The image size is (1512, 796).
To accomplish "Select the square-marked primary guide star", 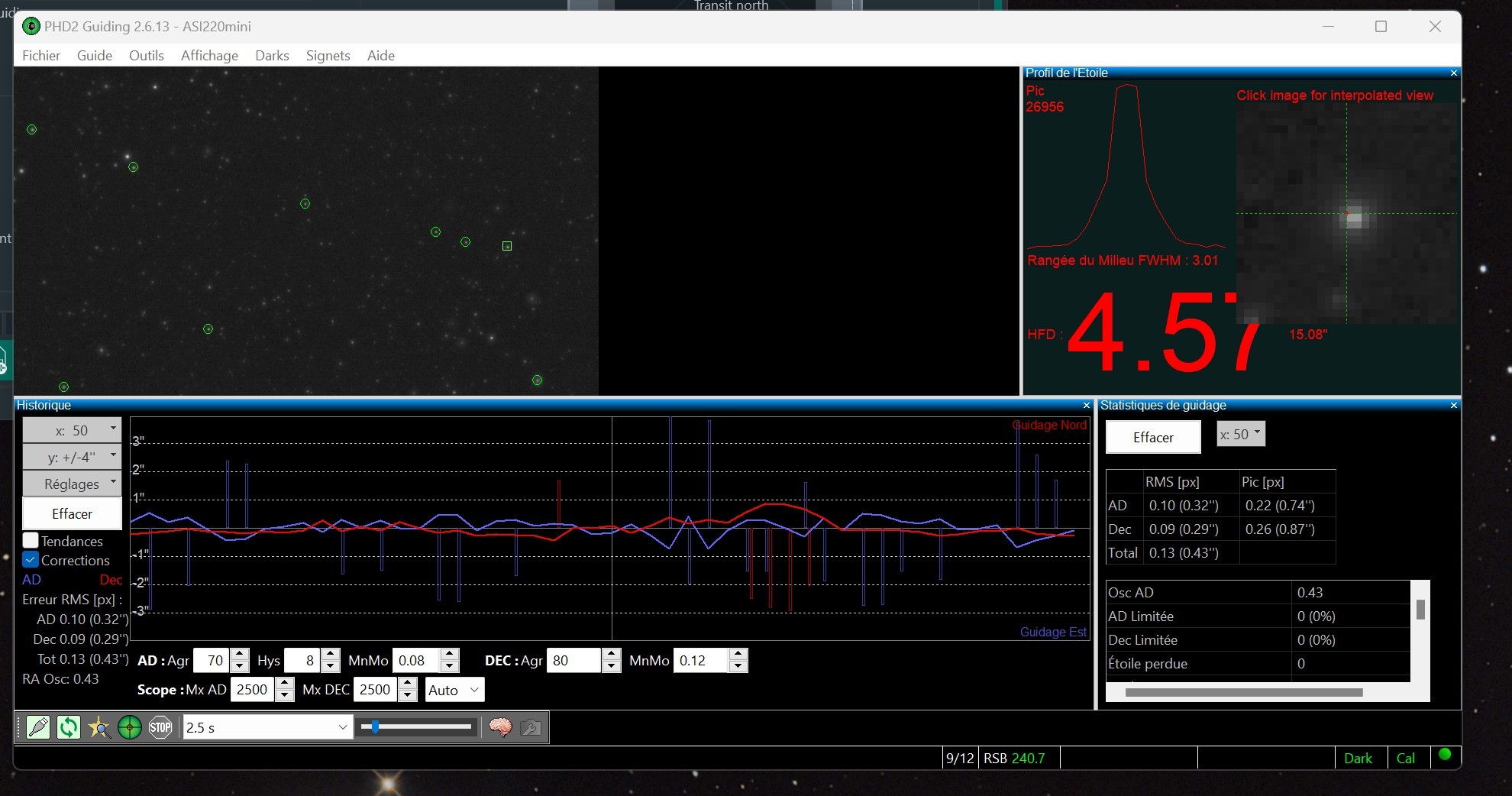I will [x=507, y=246].
